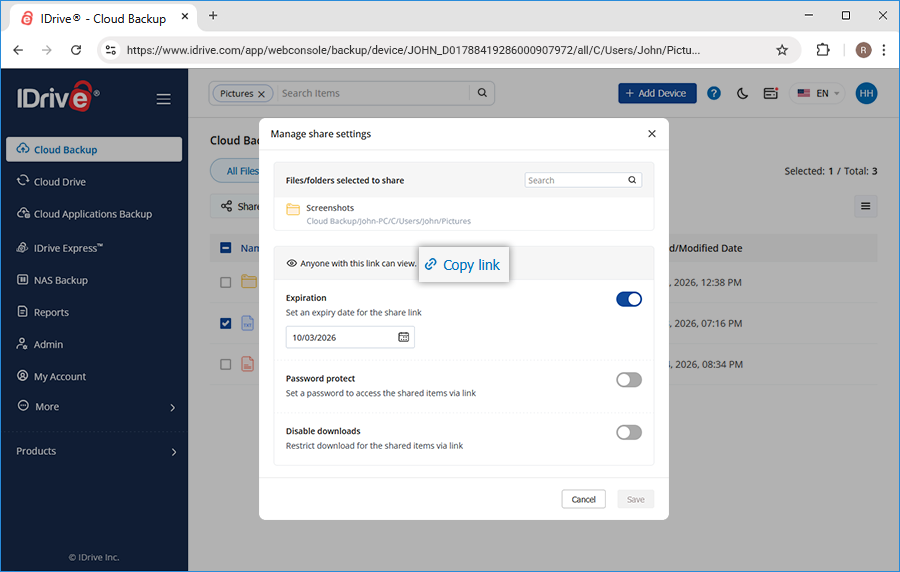Click the magnifier in dialog search box
This screenshot has width=900, height=572.
[x=632, y=180]
